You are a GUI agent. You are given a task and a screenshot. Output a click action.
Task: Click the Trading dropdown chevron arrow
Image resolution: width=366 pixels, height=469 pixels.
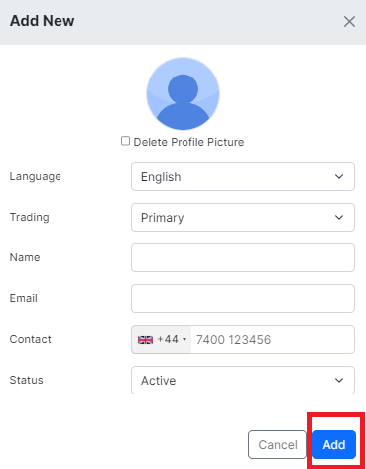(339, 217)
